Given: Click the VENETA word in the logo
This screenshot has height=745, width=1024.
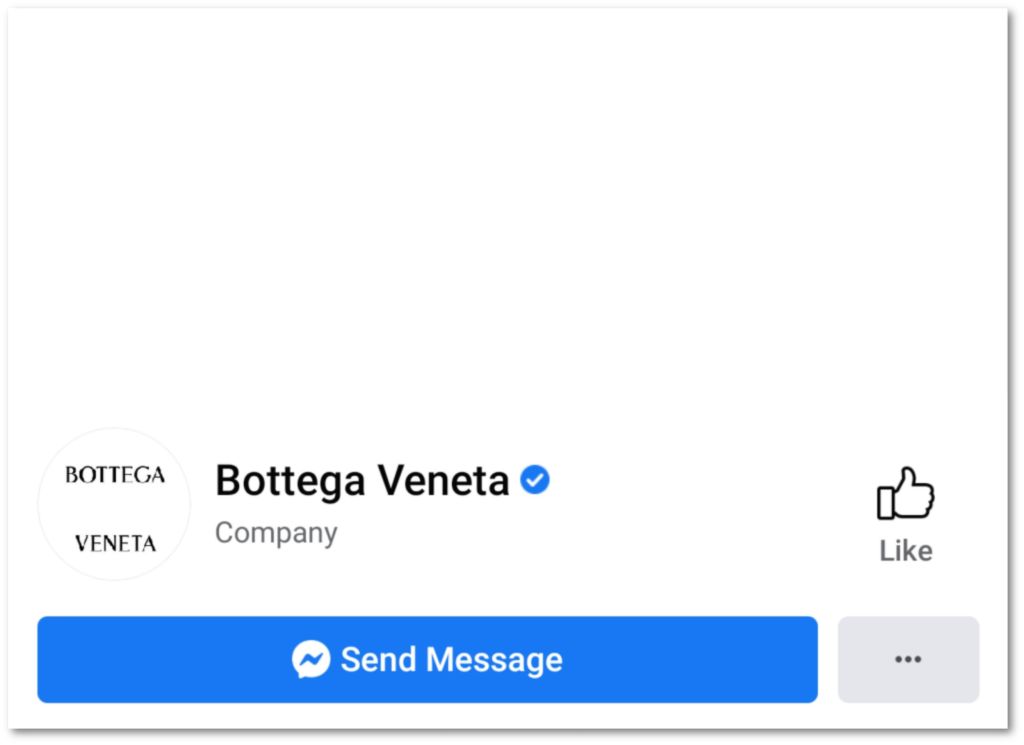Looking at the screenshot, I should tap(115, 544).
